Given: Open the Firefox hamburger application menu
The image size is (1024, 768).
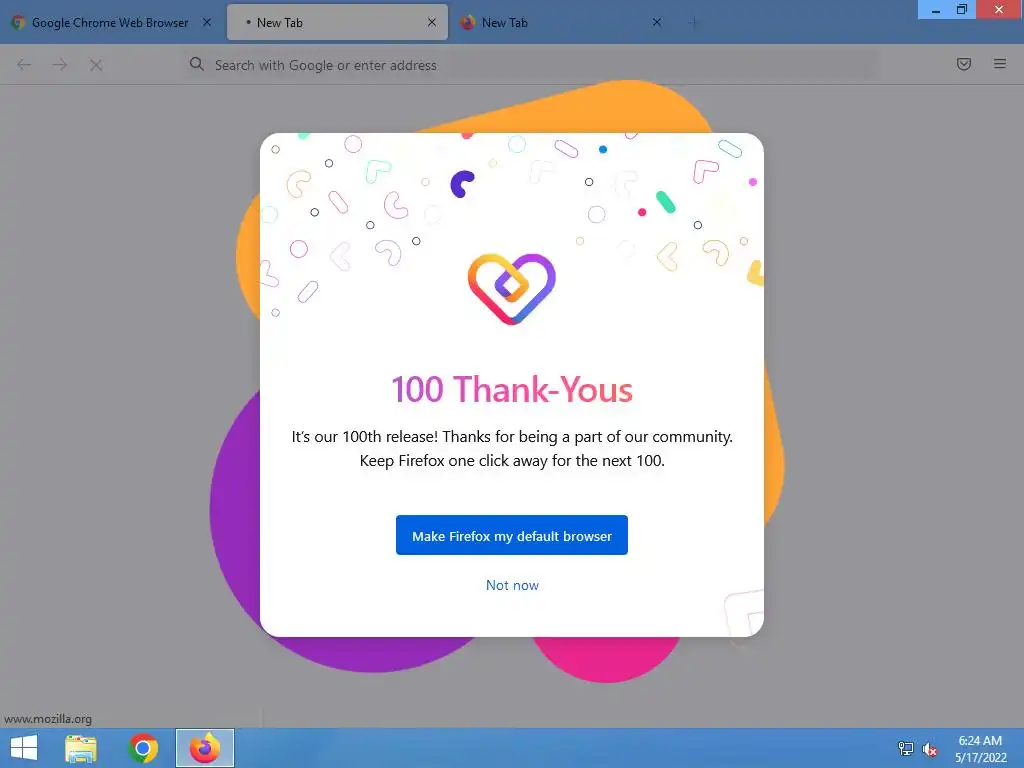Looking at the screenshot, I should [x=1000, y=64].
